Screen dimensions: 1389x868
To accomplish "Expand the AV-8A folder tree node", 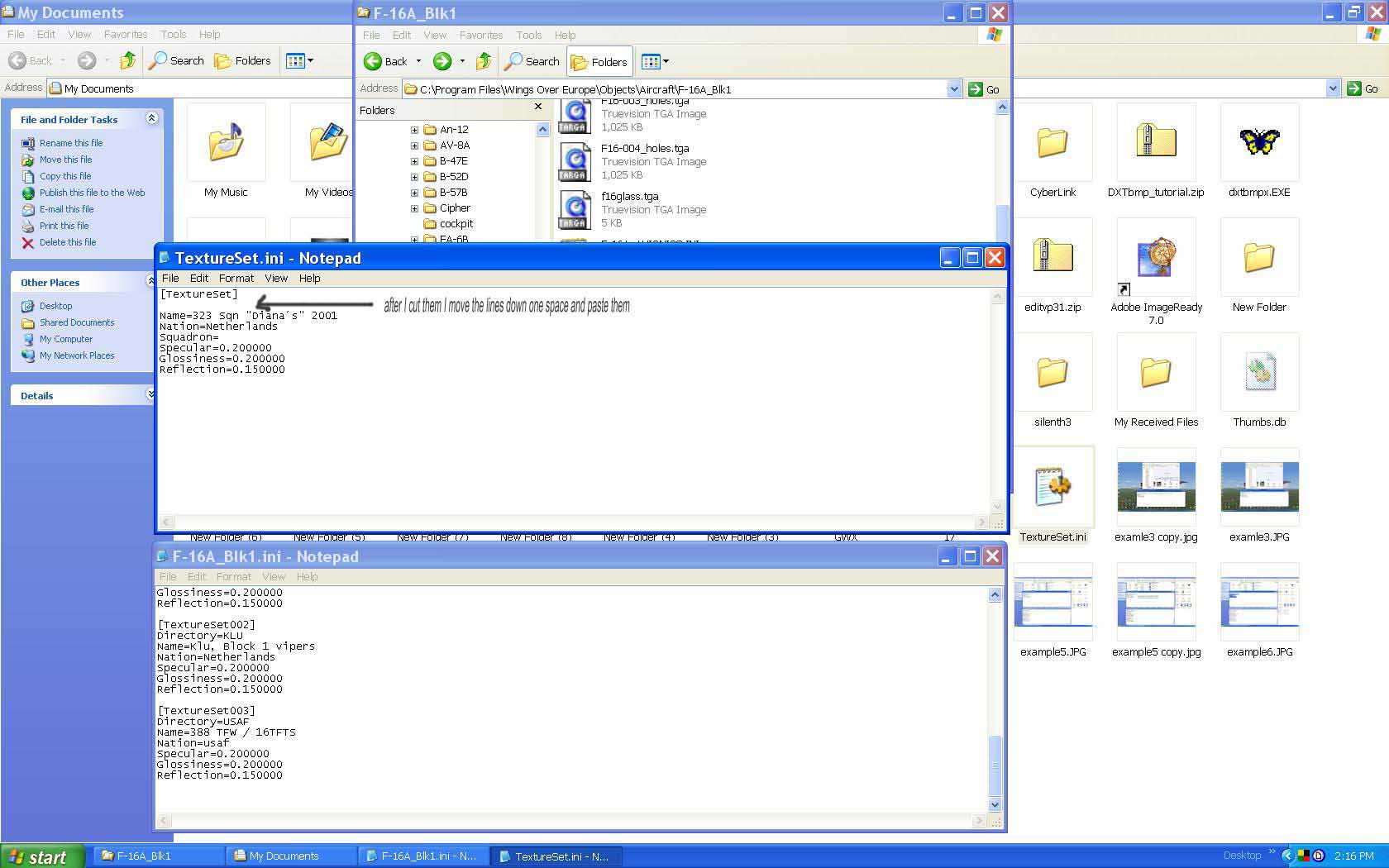I will pos(414,145).
